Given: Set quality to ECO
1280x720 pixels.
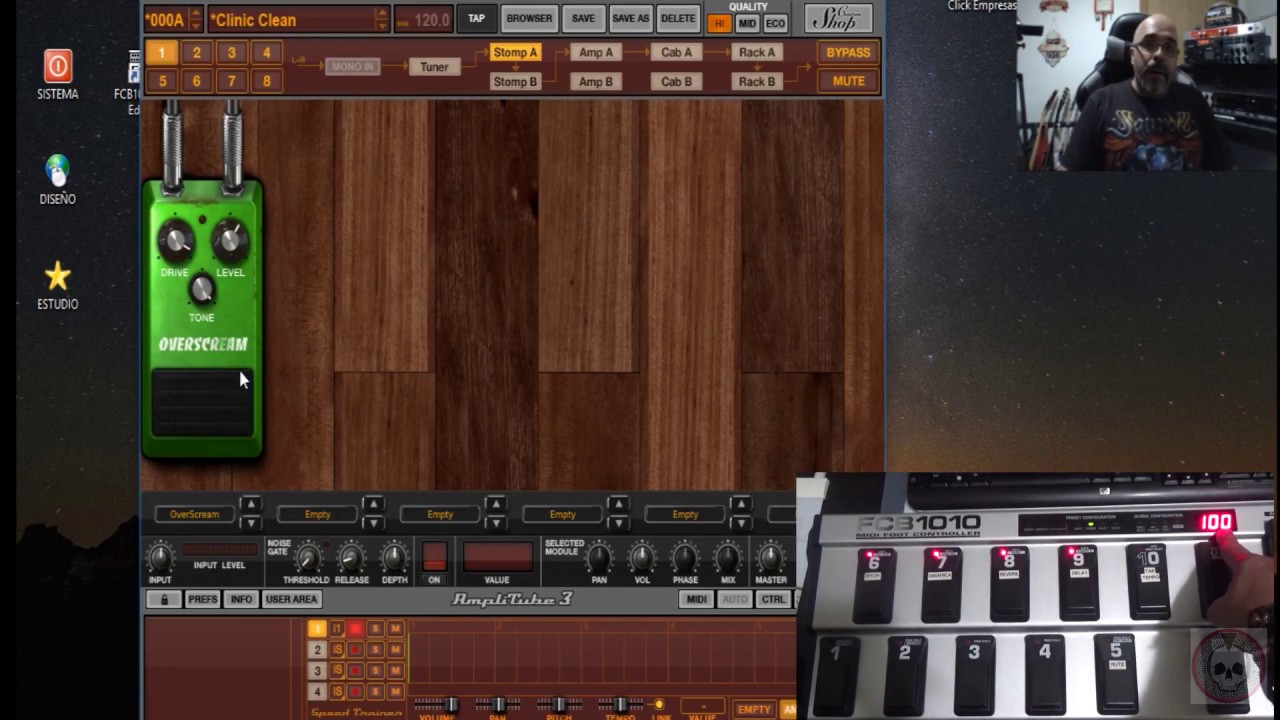Looking at the screenshot, I should tap(775, 23).
